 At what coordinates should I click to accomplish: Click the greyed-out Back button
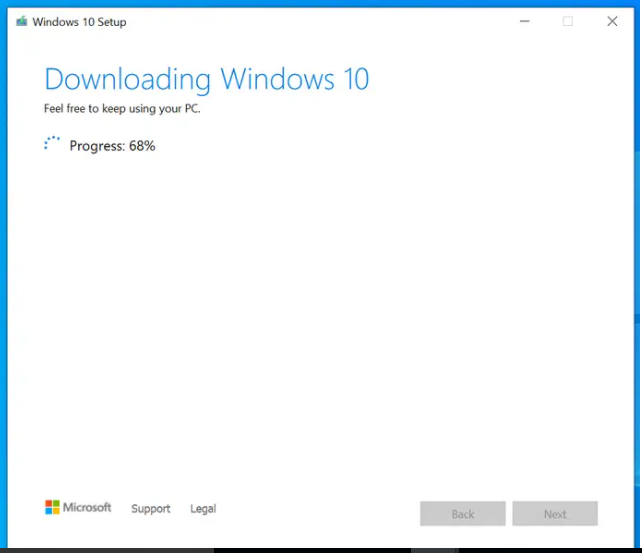tap(463, 514)
